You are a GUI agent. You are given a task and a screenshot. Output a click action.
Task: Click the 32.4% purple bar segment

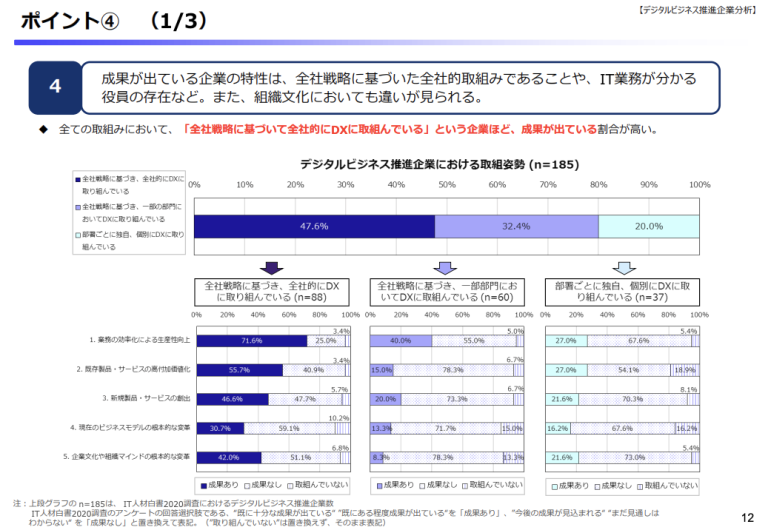(x=516, y=226)
